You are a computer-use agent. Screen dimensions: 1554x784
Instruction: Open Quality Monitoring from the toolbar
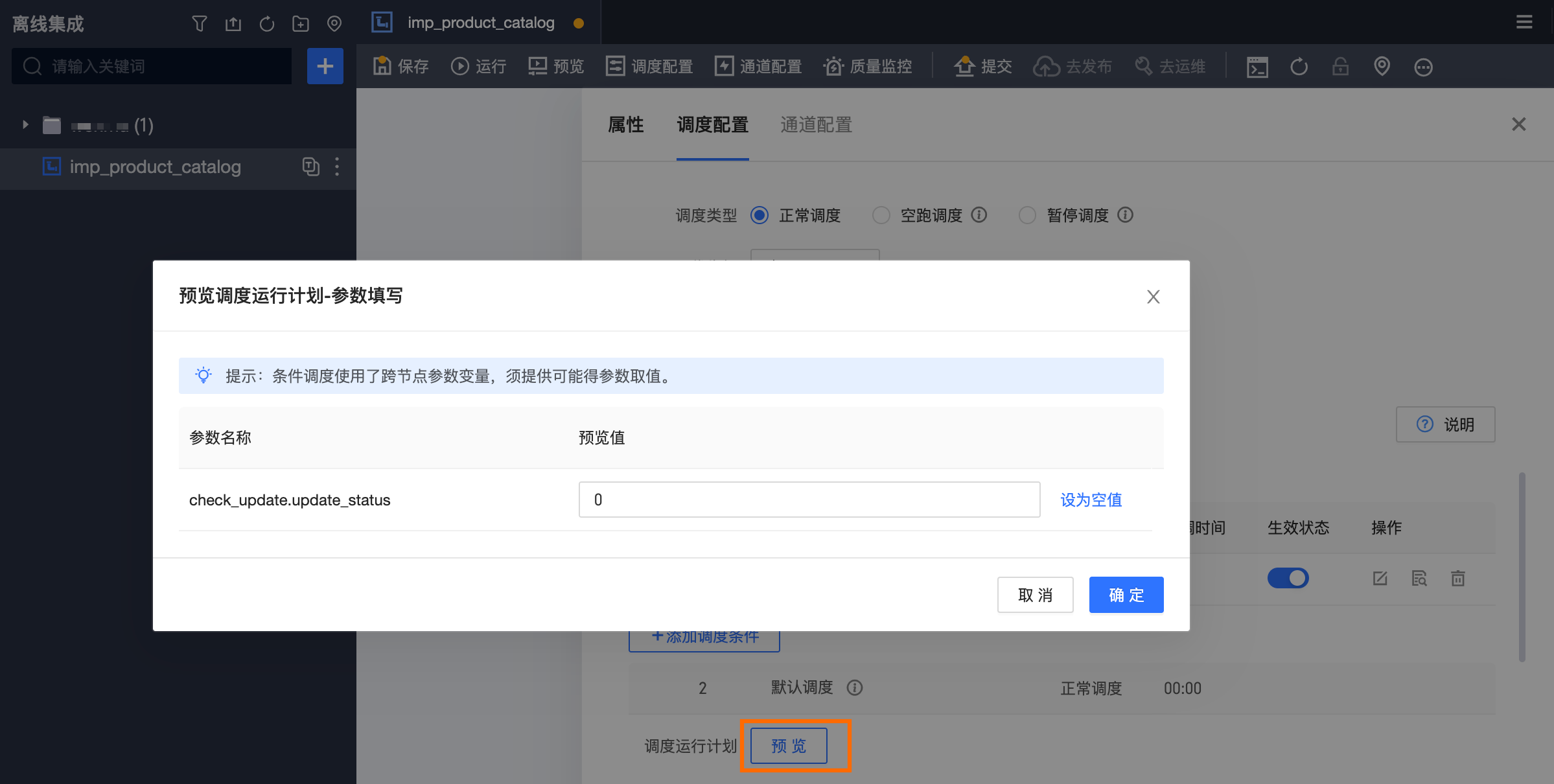point(868,66)
